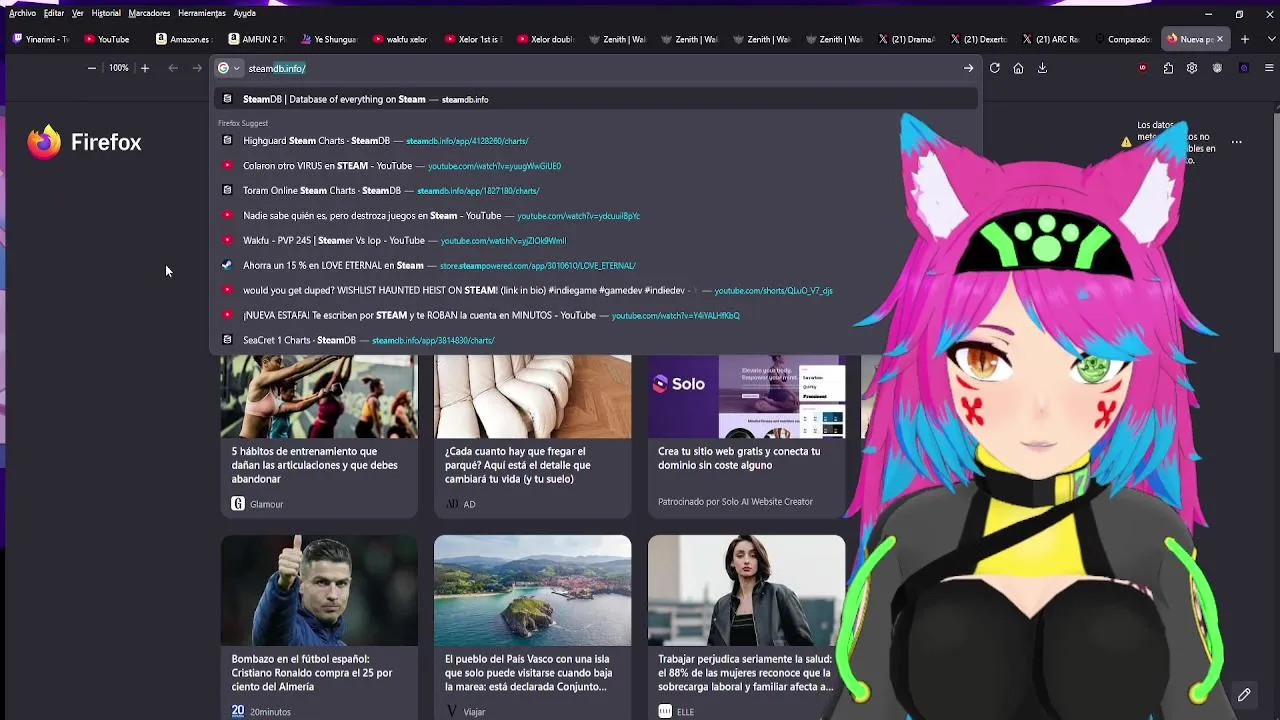Select 'would you get duped?' suggestion
The height and width of the screenshot is (720, 1280).
coord(596,291)
